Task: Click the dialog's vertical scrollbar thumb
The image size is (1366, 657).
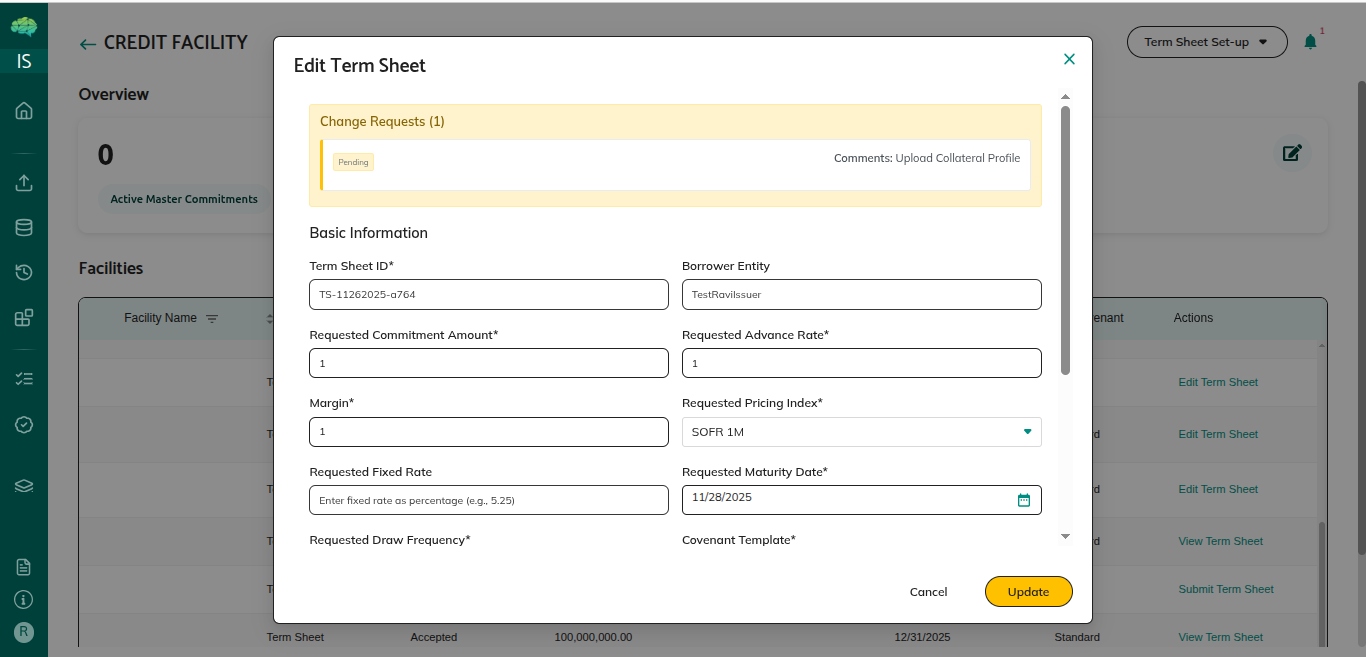Action: [1065, 240]
